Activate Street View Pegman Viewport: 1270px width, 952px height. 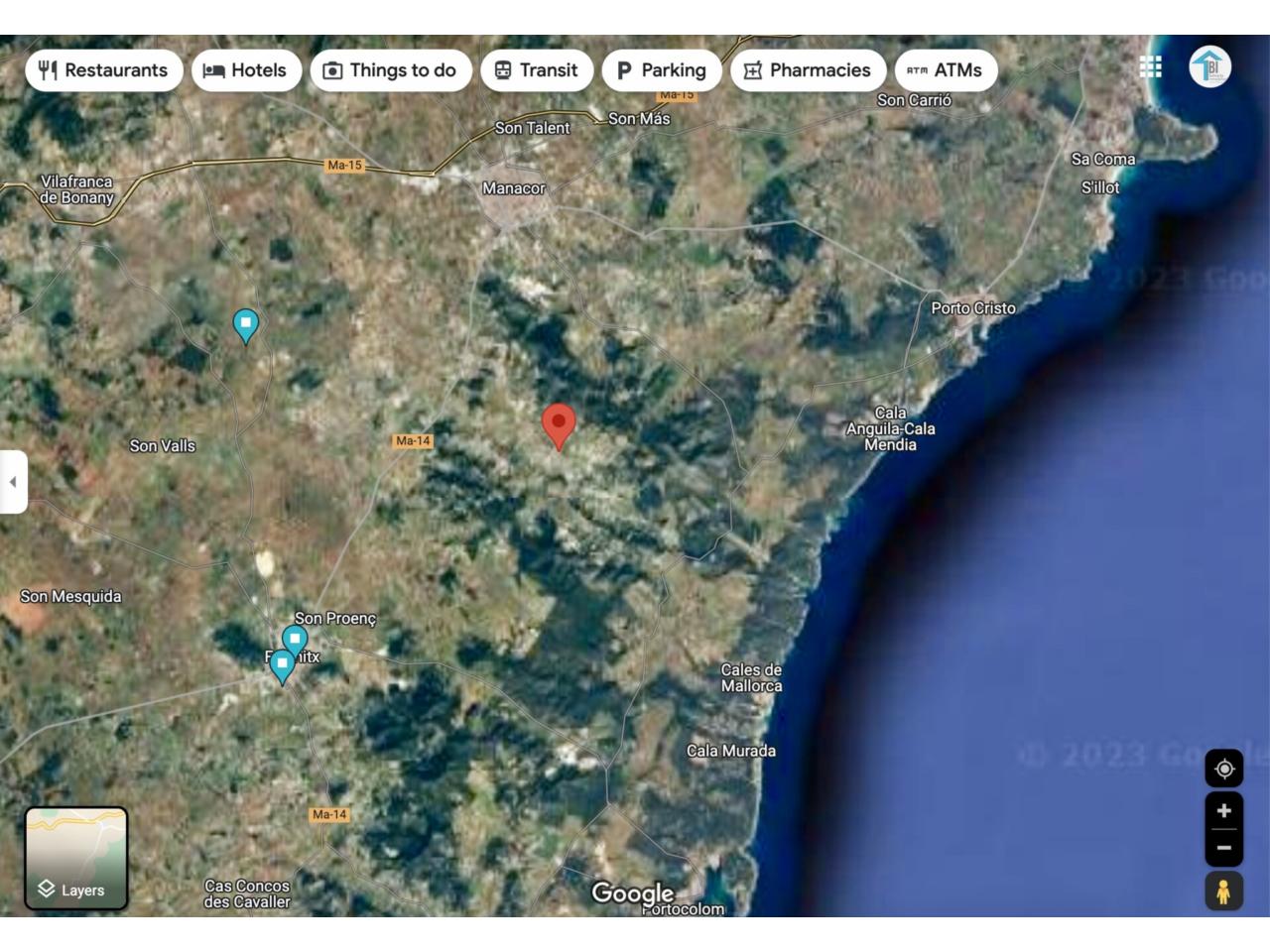1224,891
